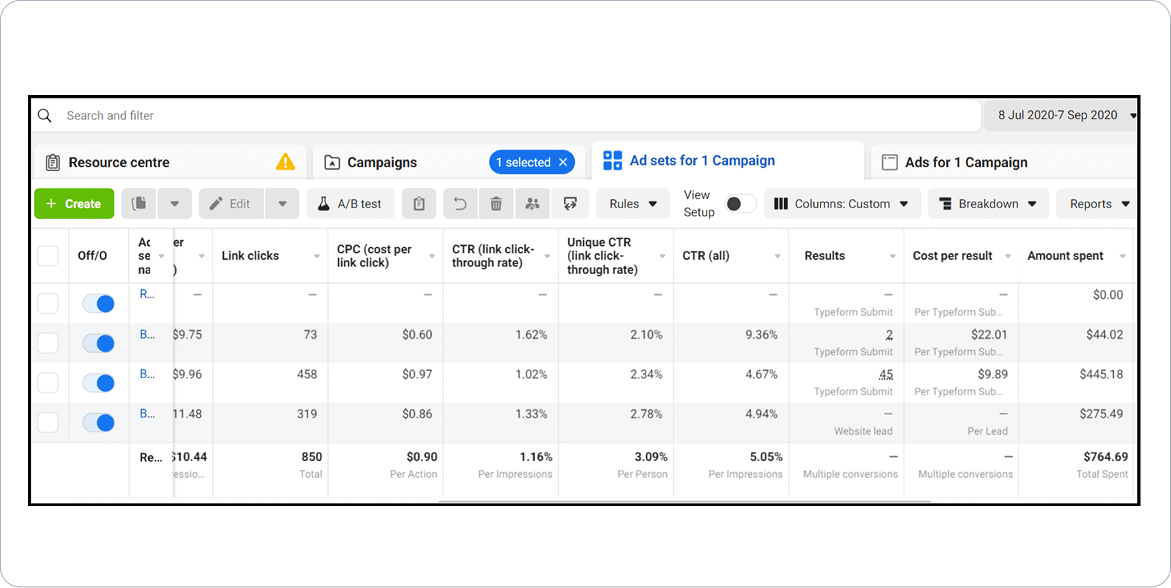Click the undo arrow icon
This screenshot has width=1171, height=588.
click(x=460, y=204)
